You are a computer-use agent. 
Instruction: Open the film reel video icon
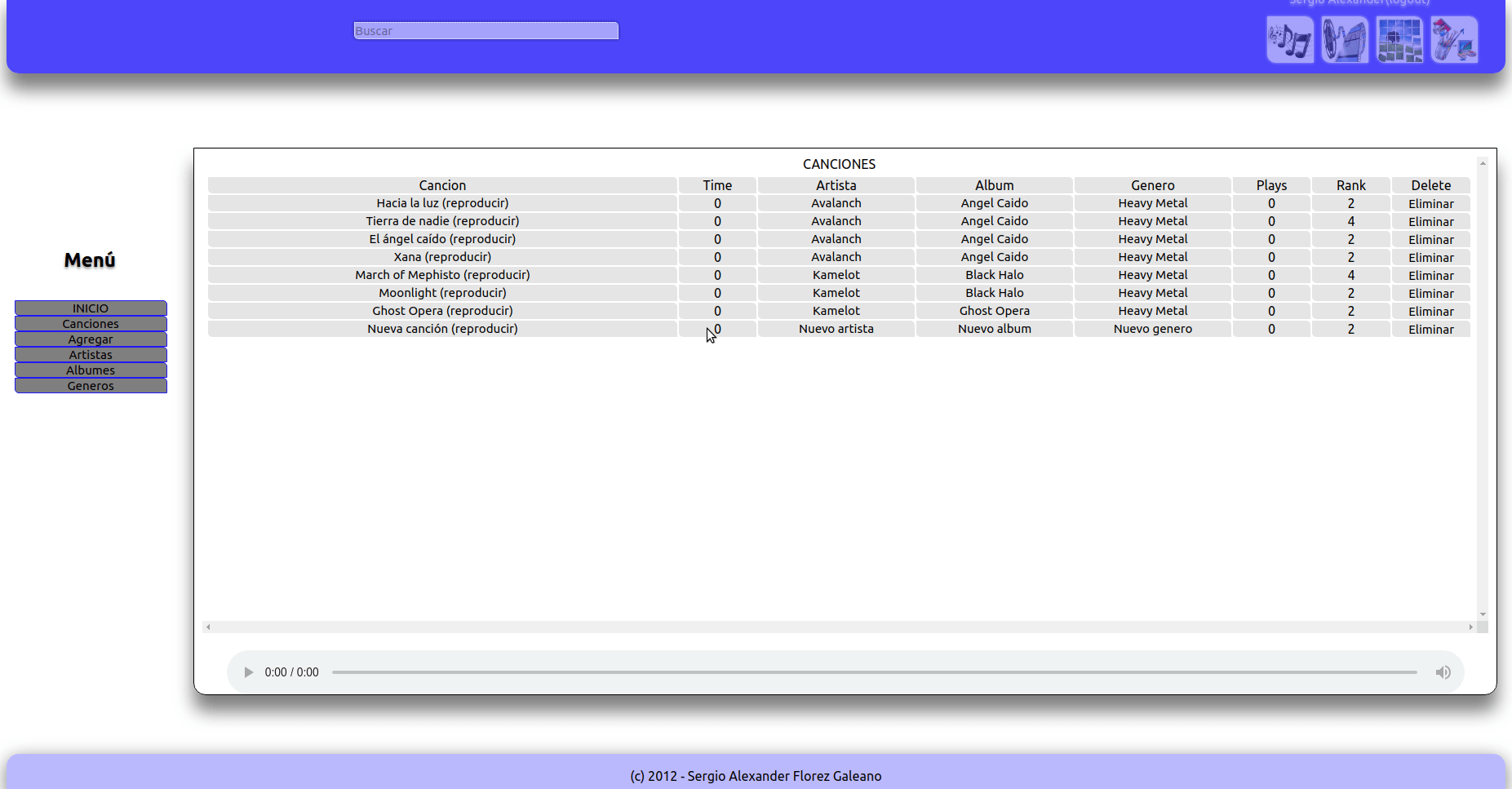click(x=1345, y=40)
